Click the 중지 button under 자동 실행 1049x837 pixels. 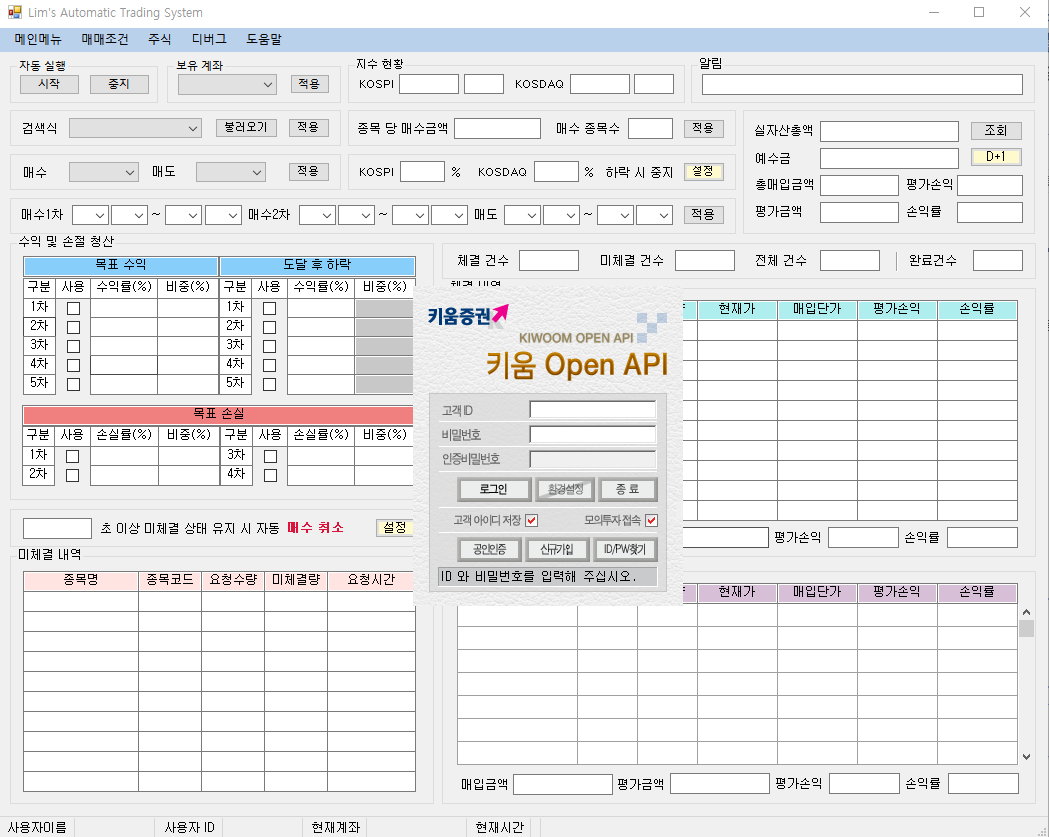(119, 84)
